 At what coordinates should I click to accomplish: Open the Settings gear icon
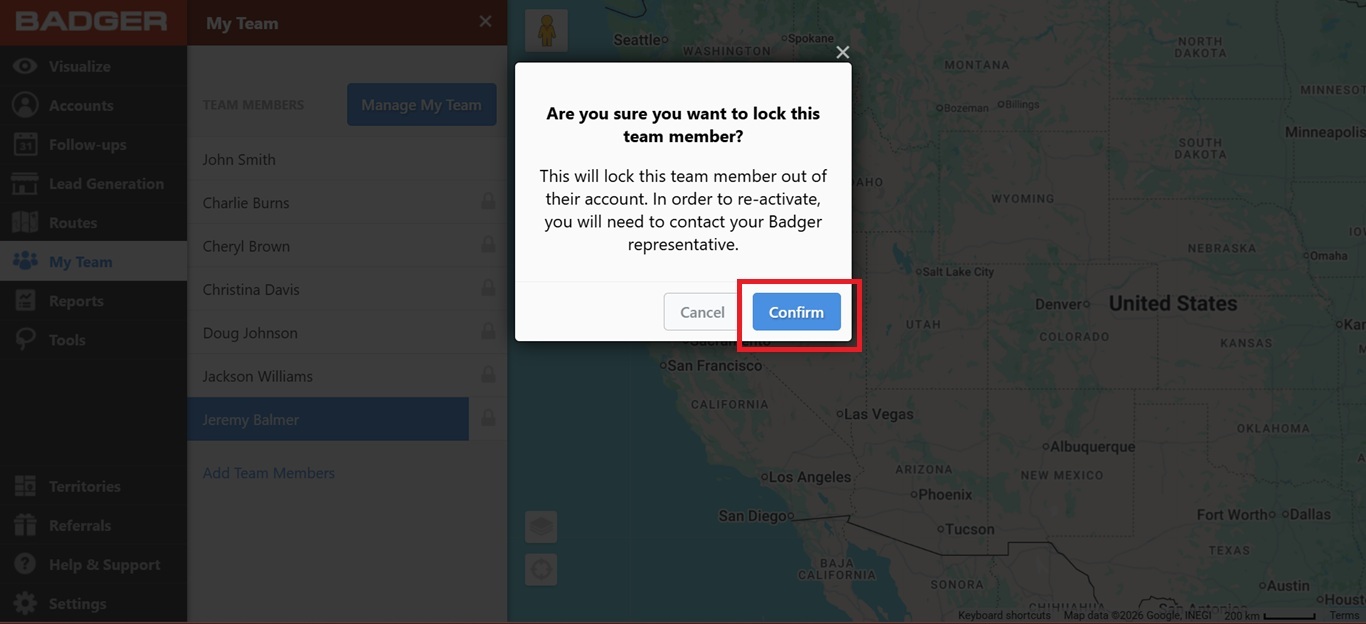pos(25,603)
